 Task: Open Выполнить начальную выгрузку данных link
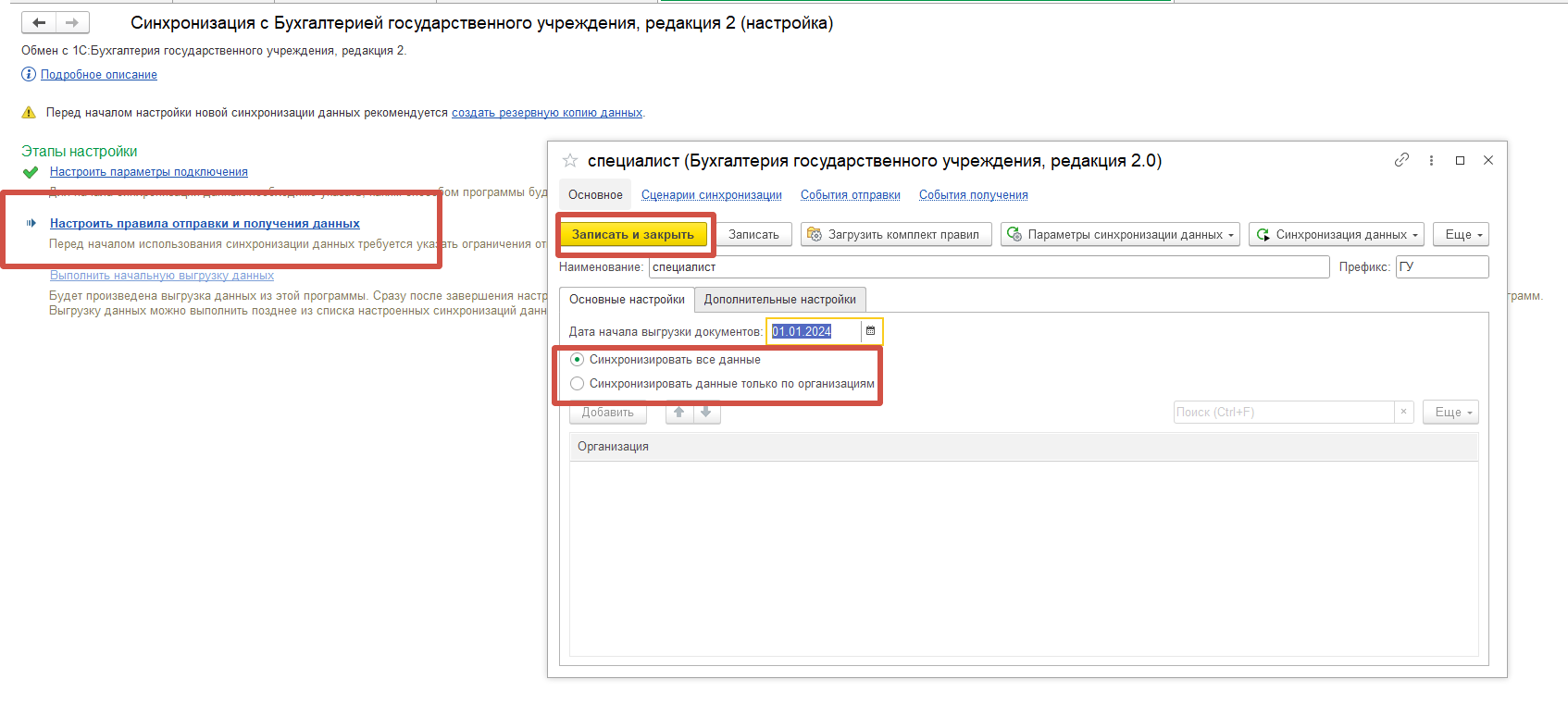(162, 276)
